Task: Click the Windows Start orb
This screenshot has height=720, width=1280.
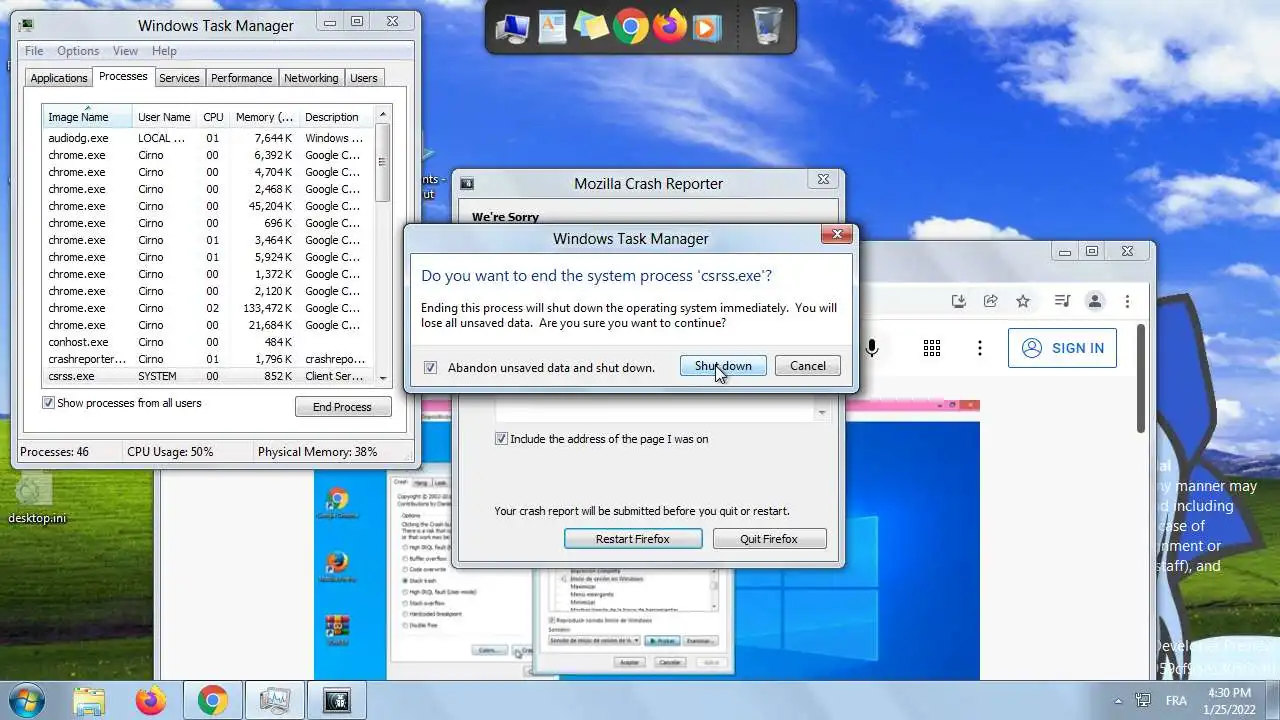Action: [27, 700]
